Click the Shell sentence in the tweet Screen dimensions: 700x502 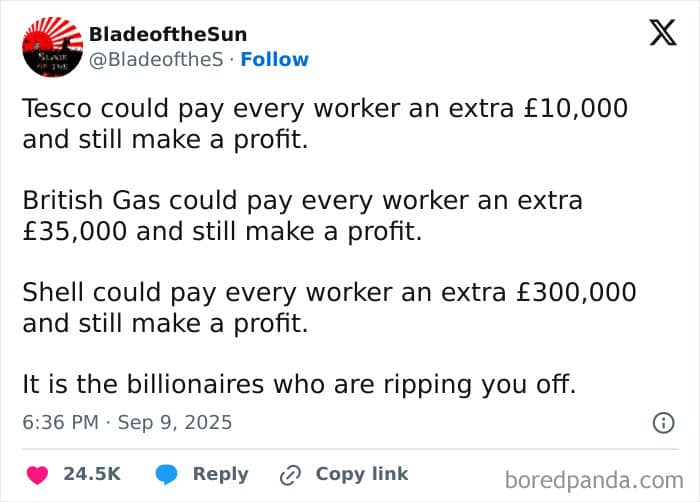click(x=329, y=308)
